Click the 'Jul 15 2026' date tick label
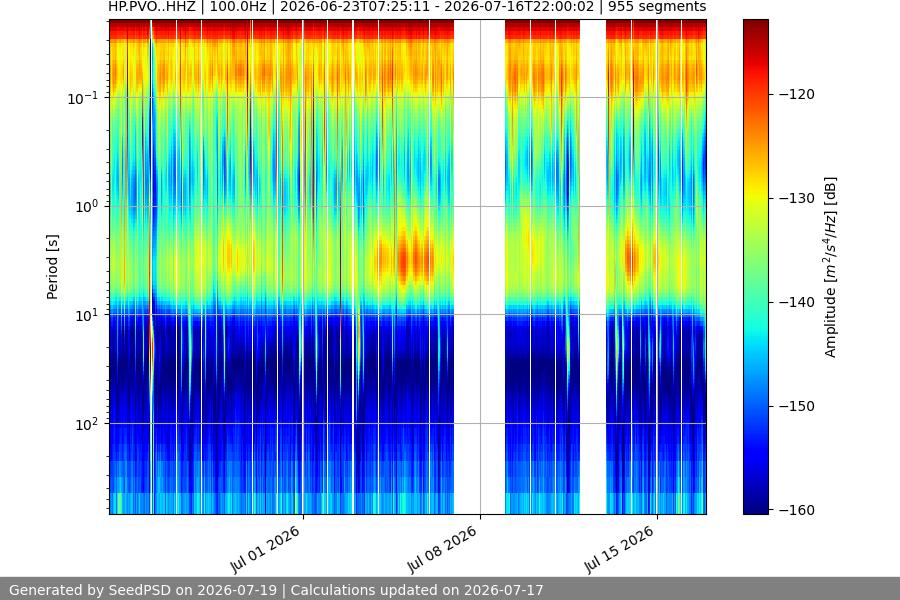 [x=619, y=549]
